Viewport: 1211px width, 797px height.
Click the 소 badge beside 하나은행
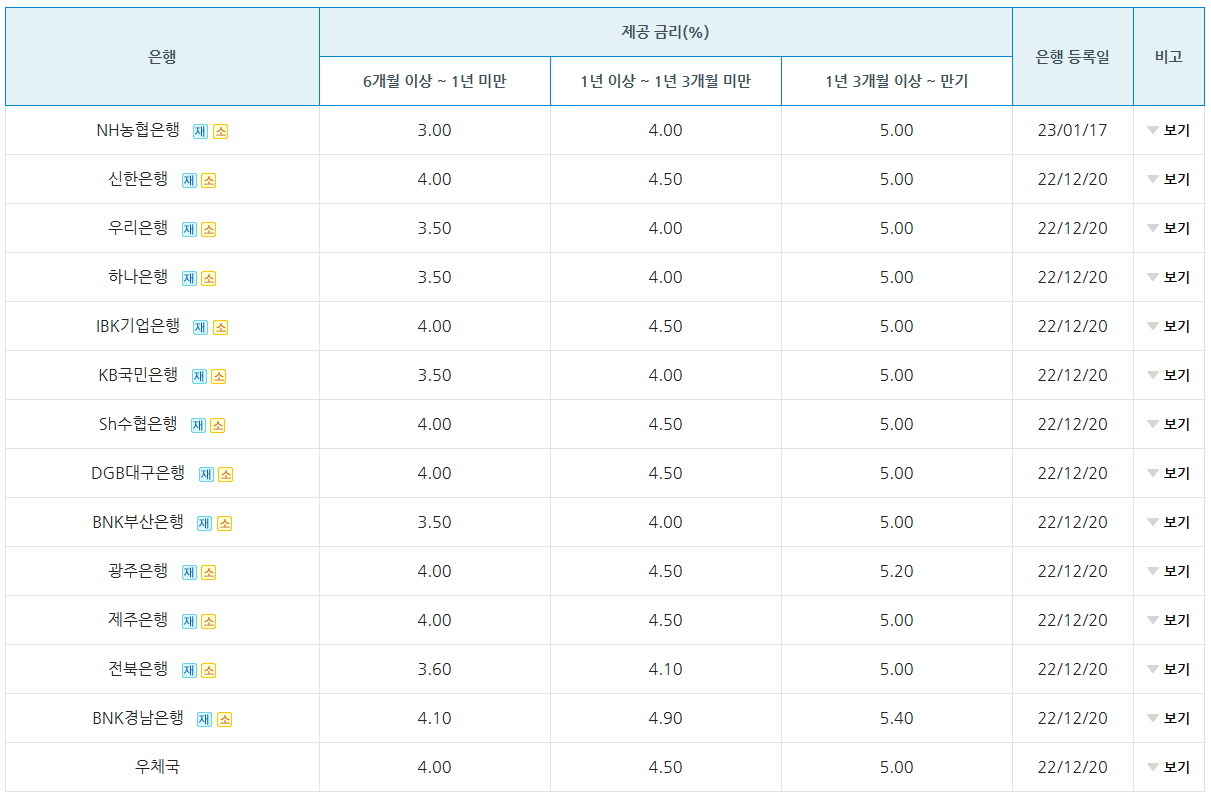tap(206, 277)
